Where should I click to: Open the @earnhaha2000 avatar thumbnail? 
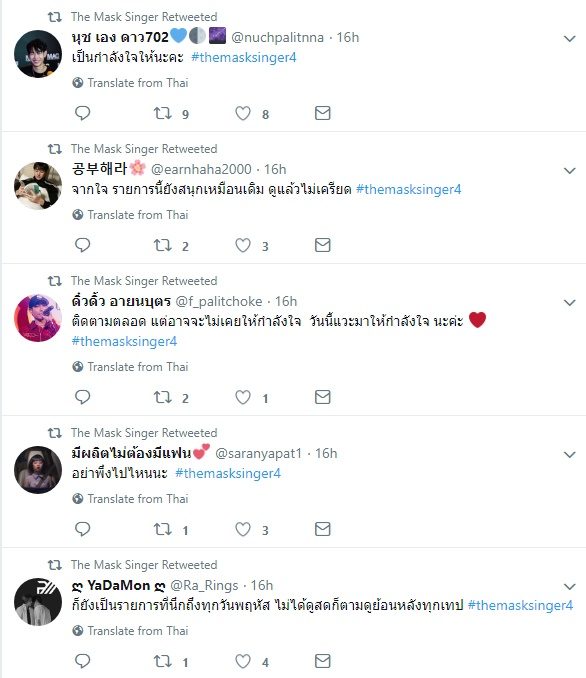pyautogui.click(x=38, y=186)
